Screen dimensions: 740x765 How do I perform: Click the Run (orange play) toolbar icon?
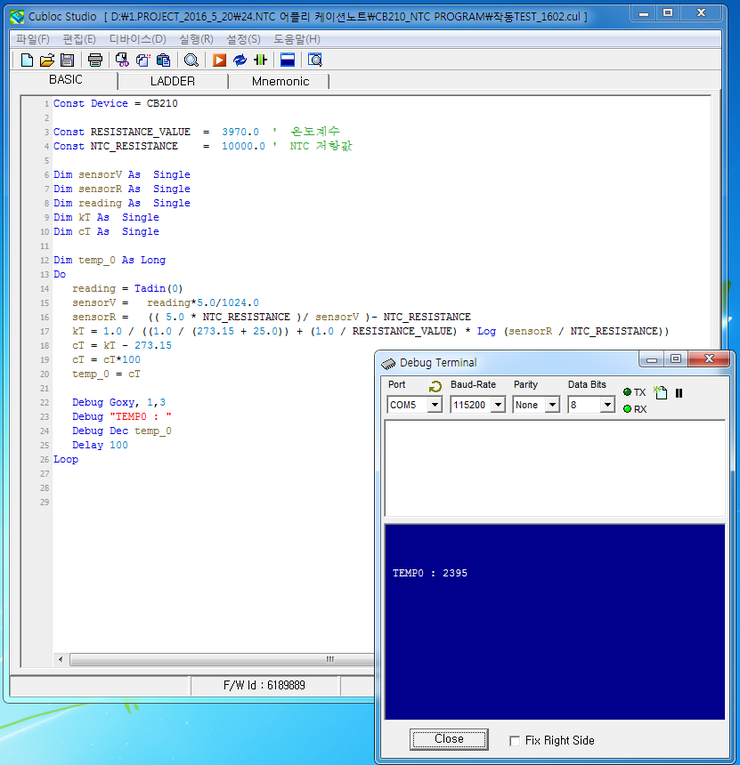pyautogui.click(x=219, y=60)
